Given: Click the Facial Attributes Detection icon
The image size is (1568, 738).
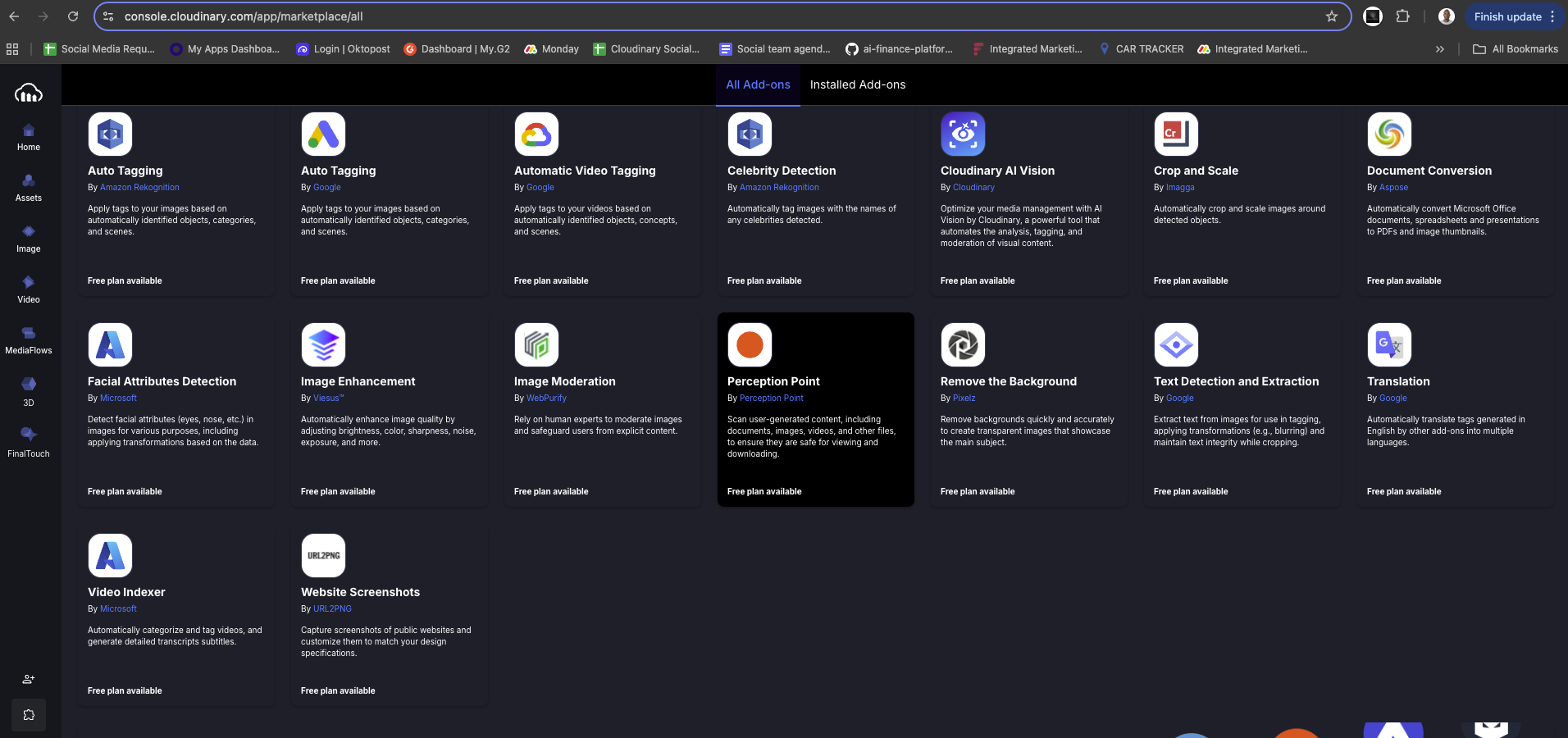Looking at the screenshot, I should [110, 344].
